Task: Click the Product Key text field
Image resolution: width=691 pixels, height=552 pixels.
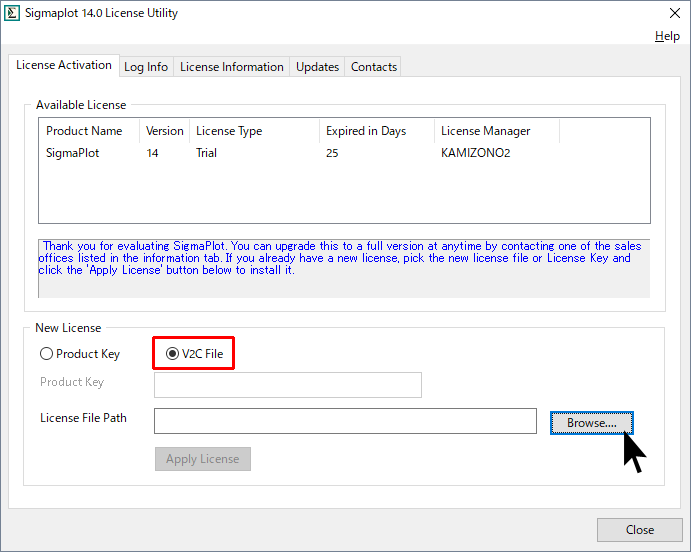Action: click(x=287, y=385)
